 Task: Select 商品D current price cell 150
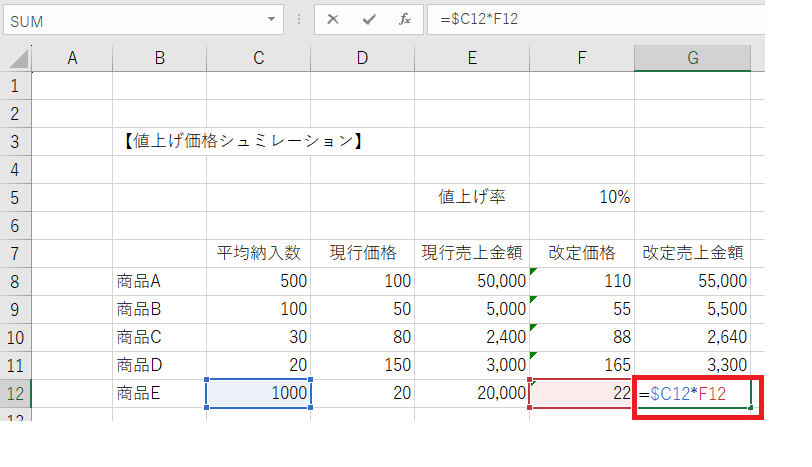(362, 365)
